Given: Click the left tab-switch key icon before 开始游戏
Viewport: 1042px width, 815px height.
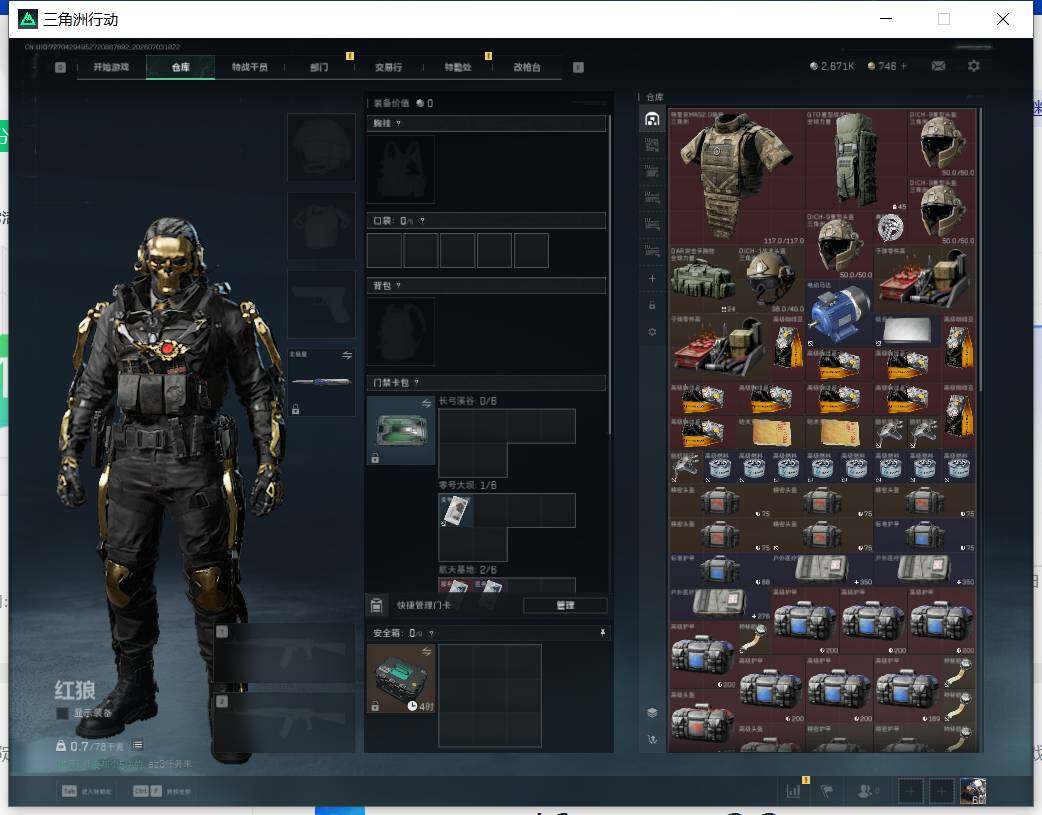Looking at the screenshot, I should [x=60, y=67].
